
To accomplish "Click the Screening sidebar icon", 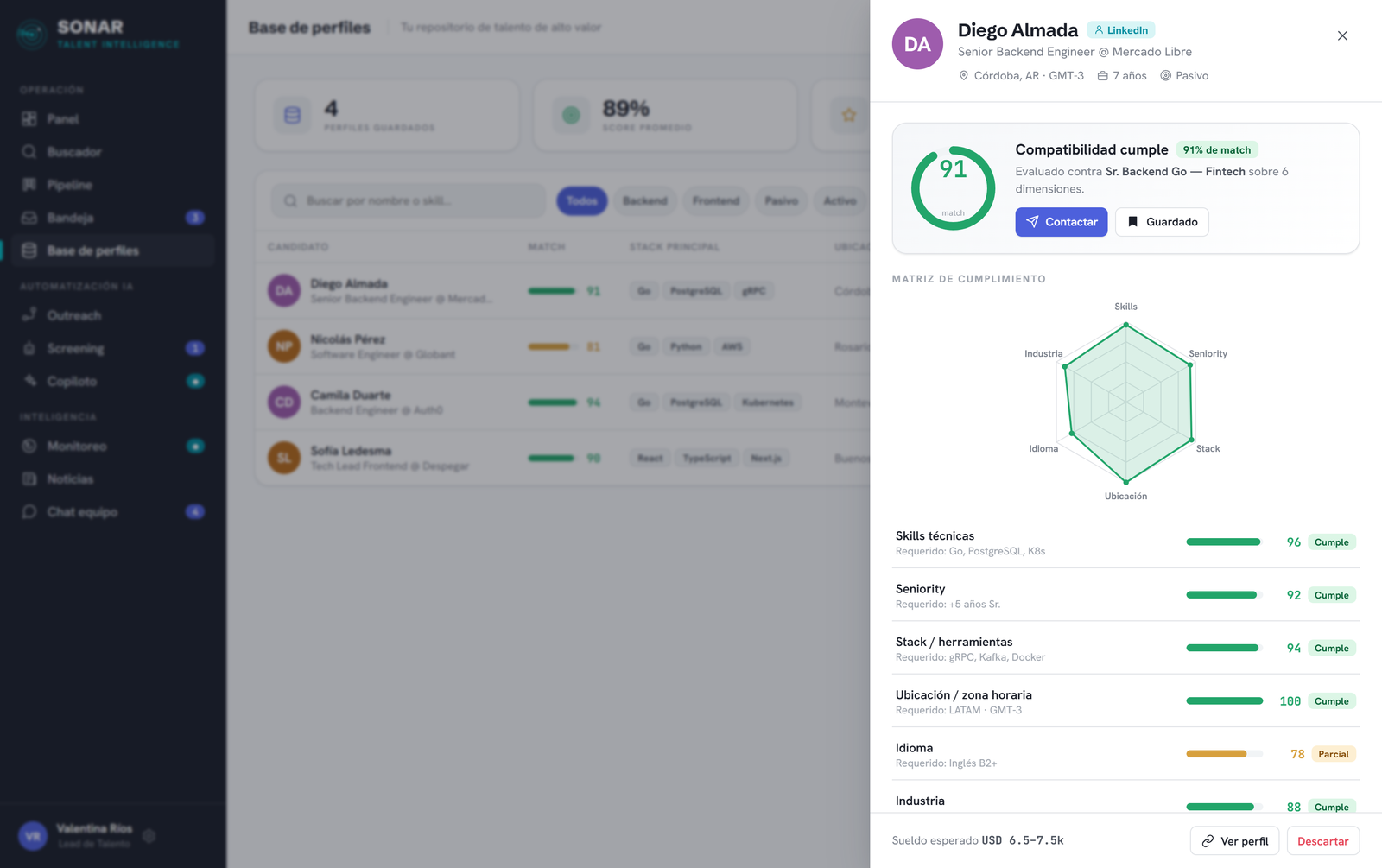I will (29, 348).
